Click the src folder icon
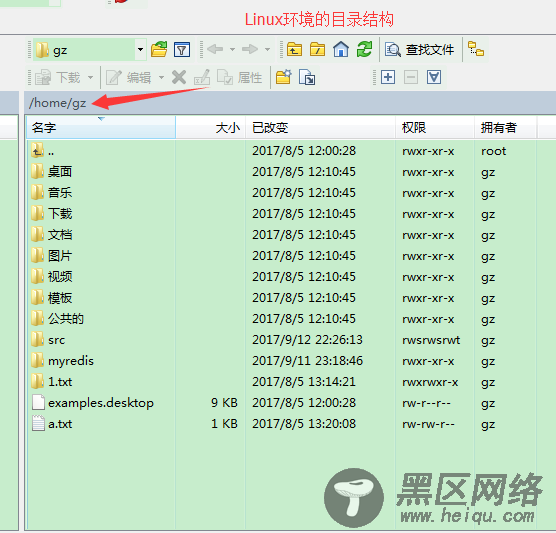Image resolution: width=556 pixels, height=533 pixels. click(x=38, y=339)
